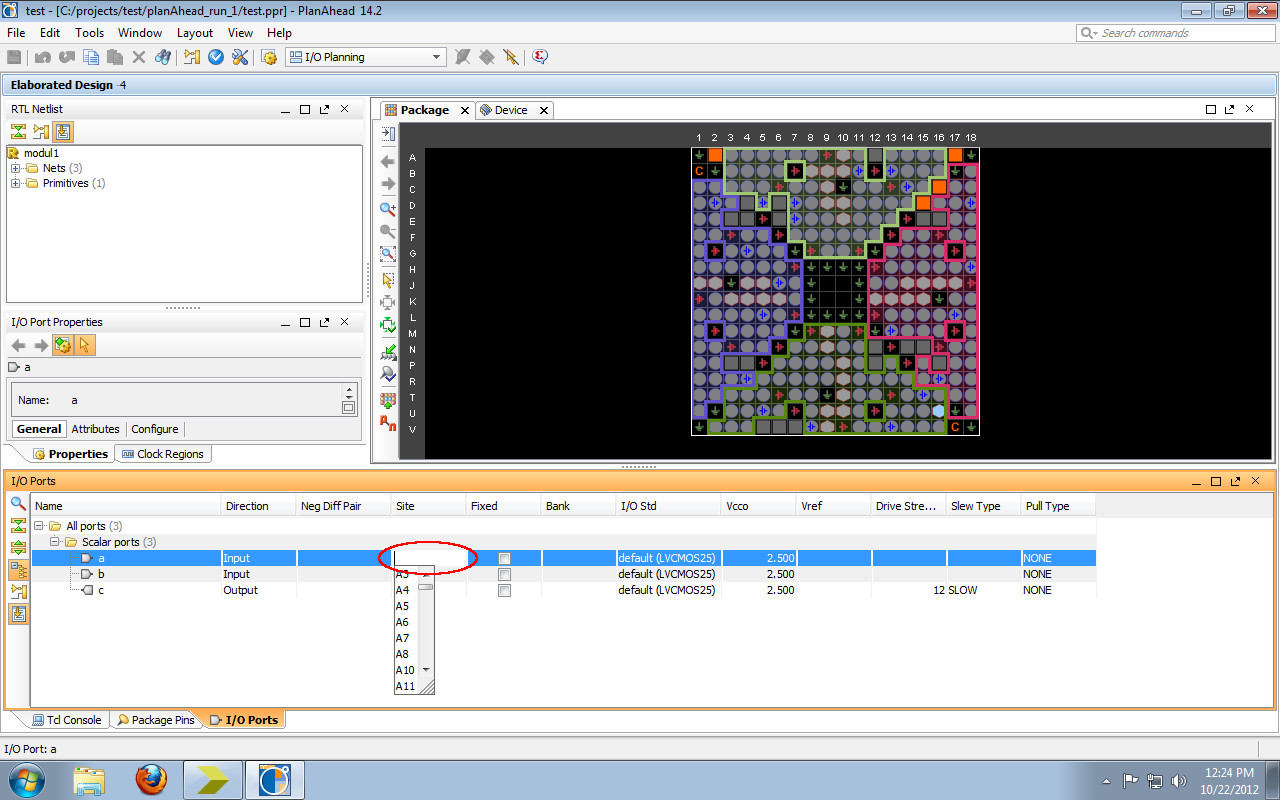This screenshot has height=800, width=1280.
Task: Check the Fixed checkbox for port b
Action: pos(504,574)
